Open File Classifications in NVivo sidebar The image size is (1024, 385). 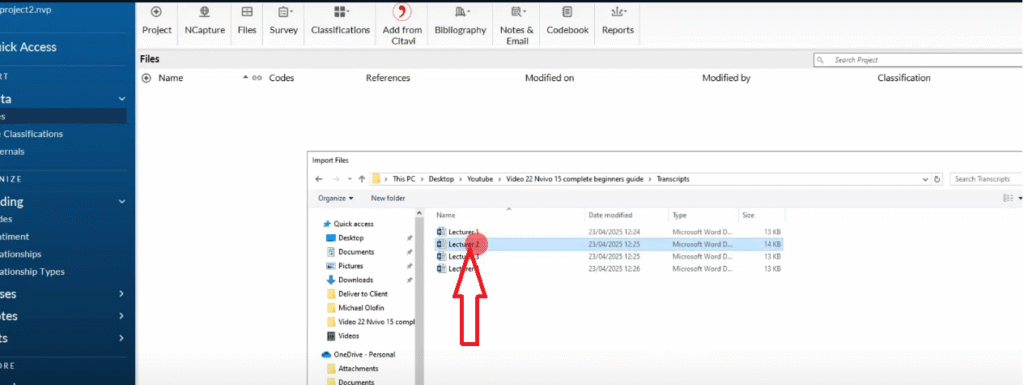click(x=31, y=134)
